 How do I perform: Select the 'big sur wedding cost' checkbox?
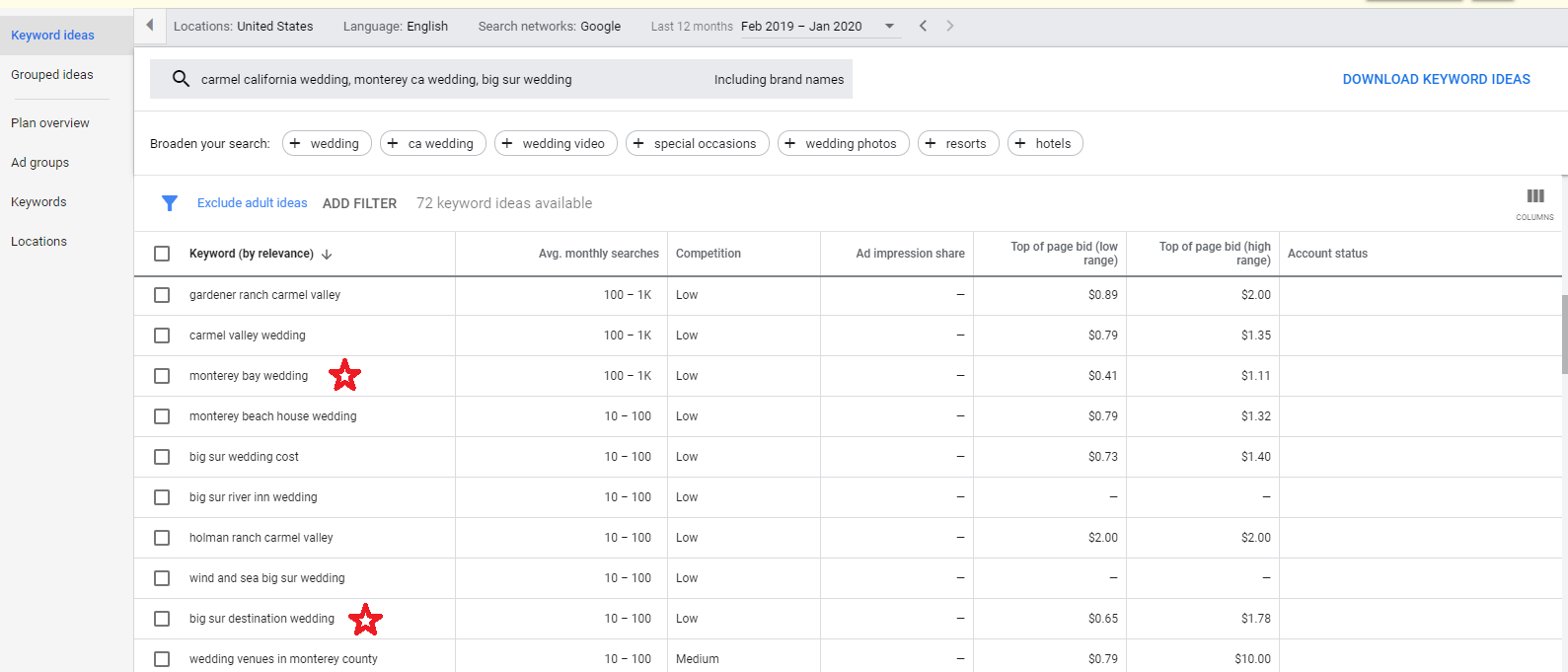click(x=162, y=457)
